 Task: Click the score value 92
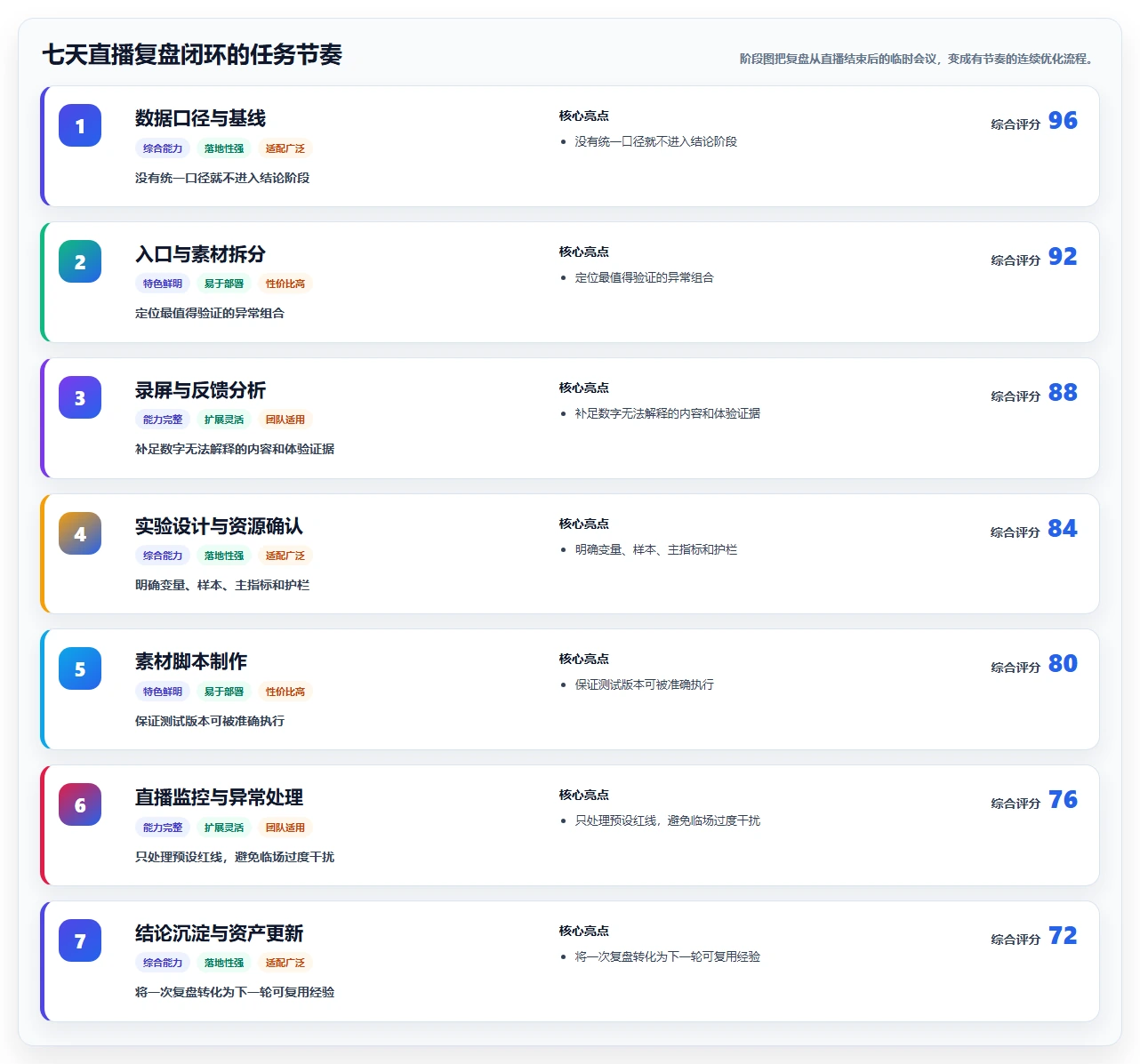[1063, 256]
